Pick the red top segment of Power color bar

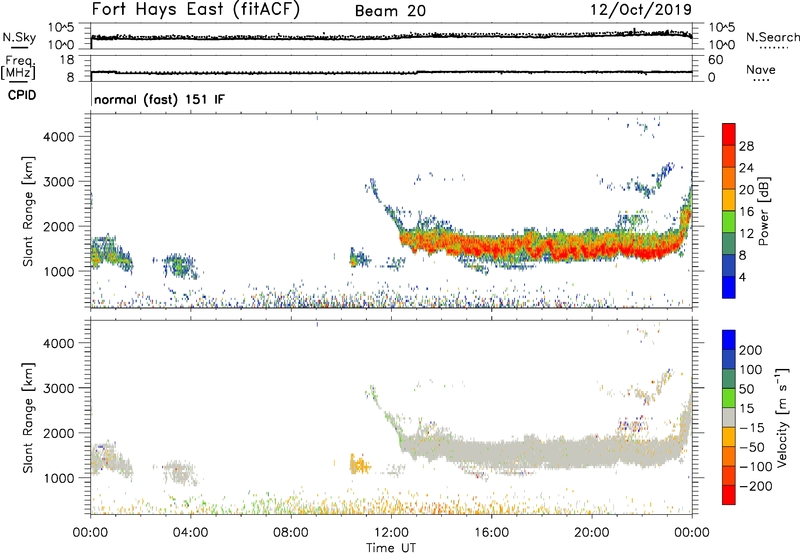(729, 134)
